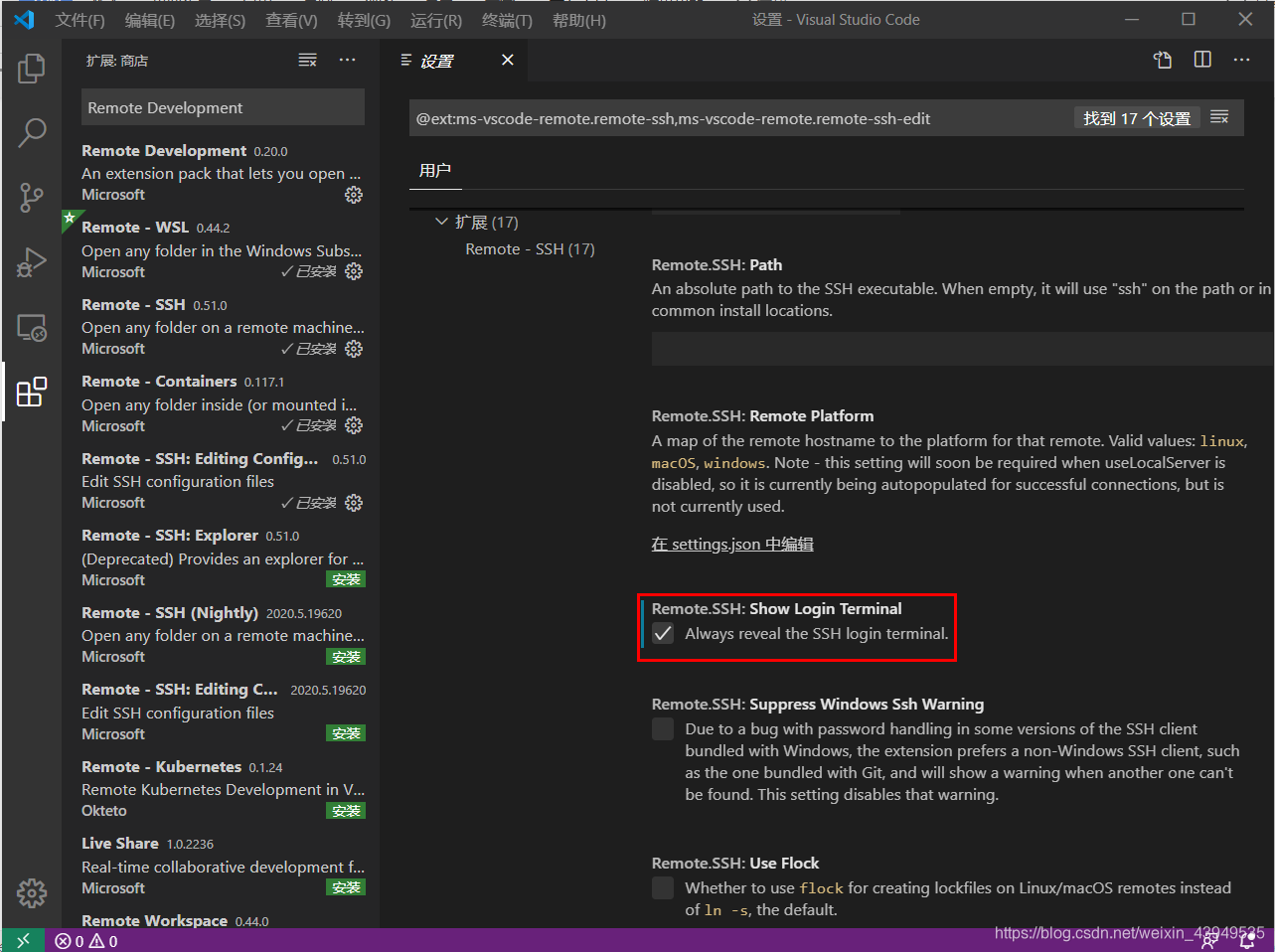This screenshot has width=1275, height=952.
Task: Install Remote - SSH: Explorer extension
Action: (x=346, y=579)
